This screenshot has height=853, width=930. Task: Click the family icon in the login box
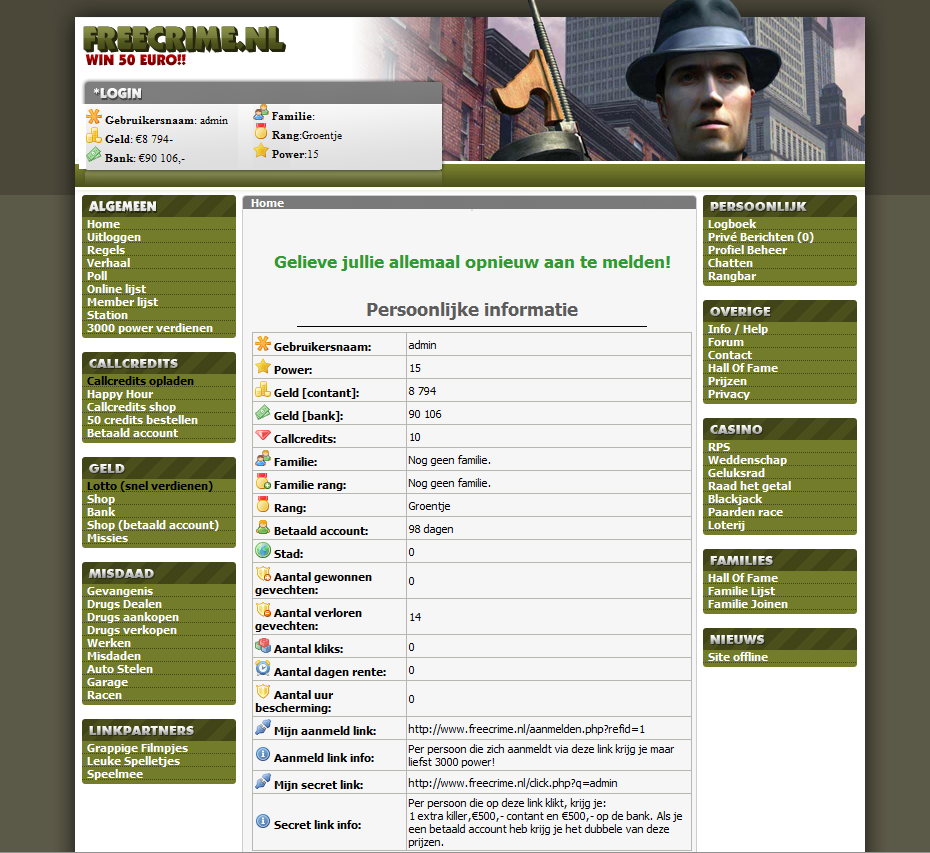260,113
